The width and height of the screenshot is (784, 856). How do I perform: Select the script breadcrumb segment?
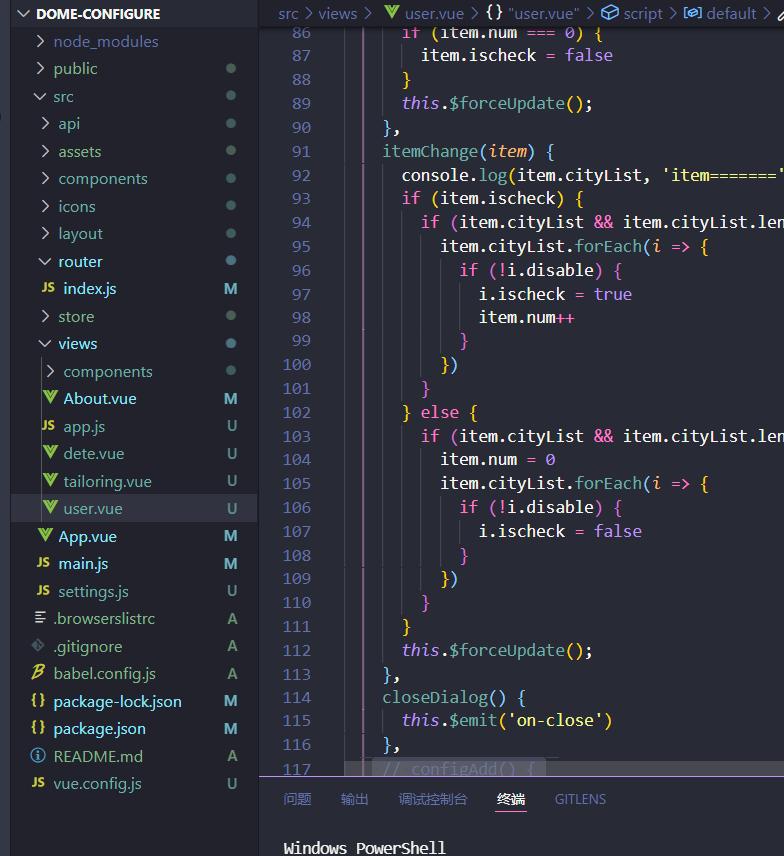tap(643, 14)
